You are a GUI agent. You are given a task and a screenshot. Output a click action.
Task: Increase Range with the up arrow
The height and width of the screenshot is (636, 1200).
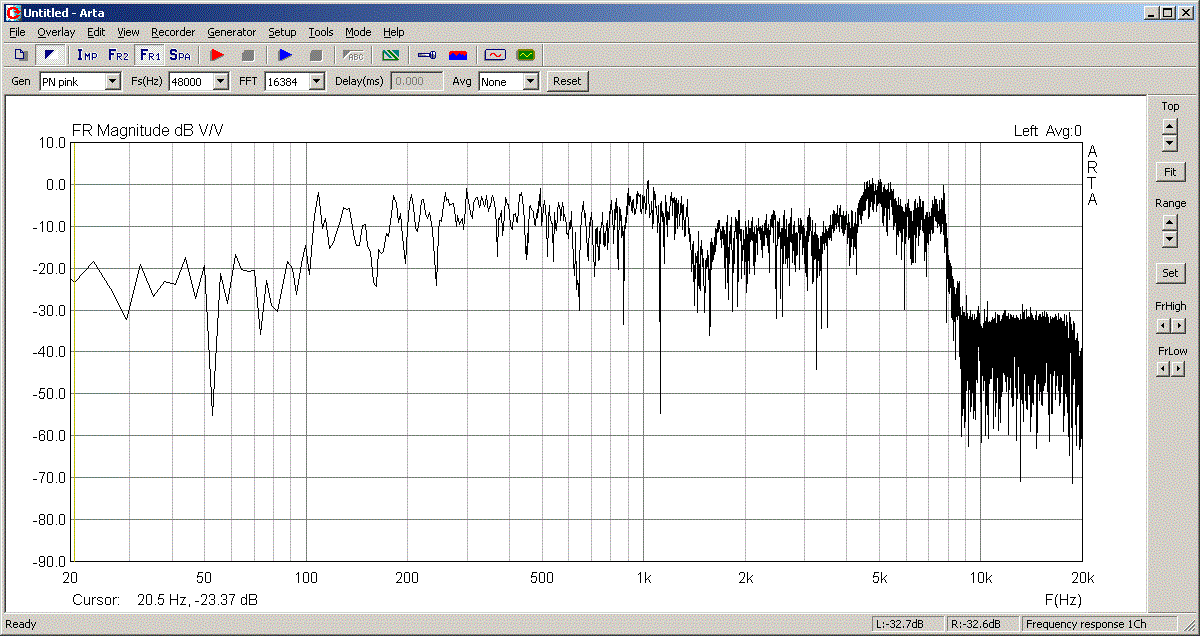click(1169, 222)
